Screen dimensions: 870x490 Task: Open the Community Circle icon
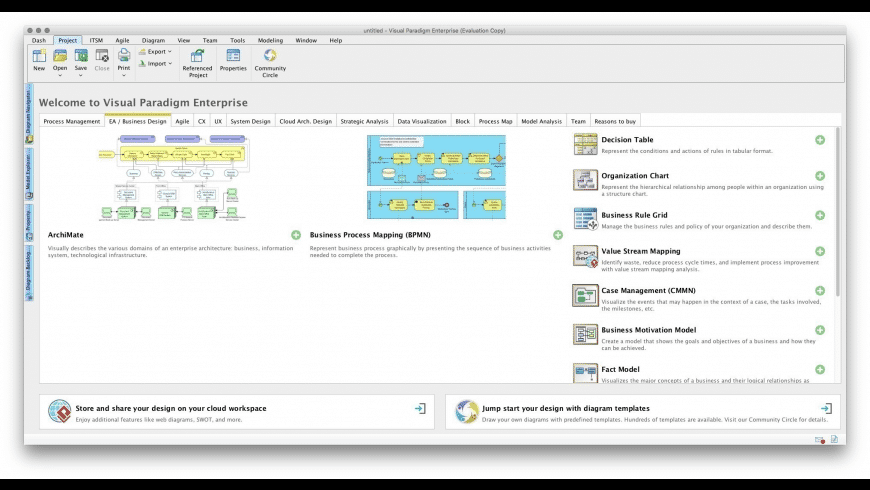pos(270,55)
